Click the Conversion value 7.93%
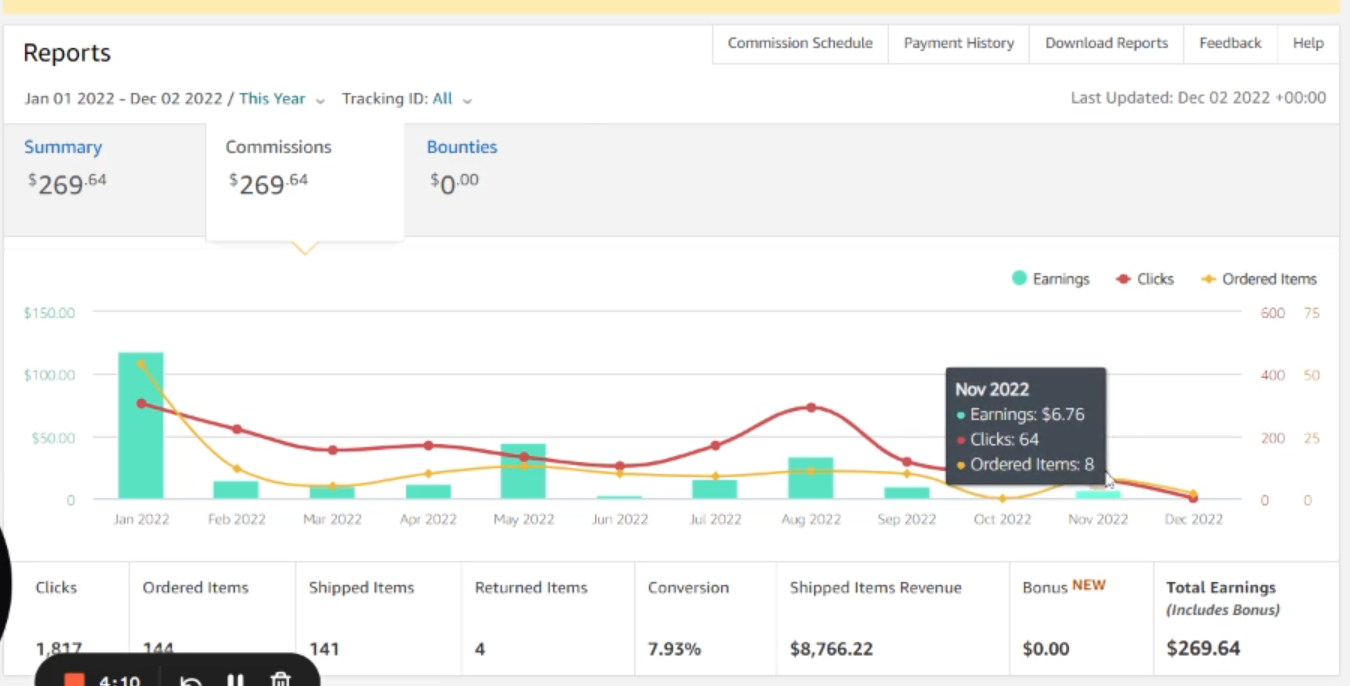The height and width of the screenshot is (686, 1350). click(x=674, y=649)
